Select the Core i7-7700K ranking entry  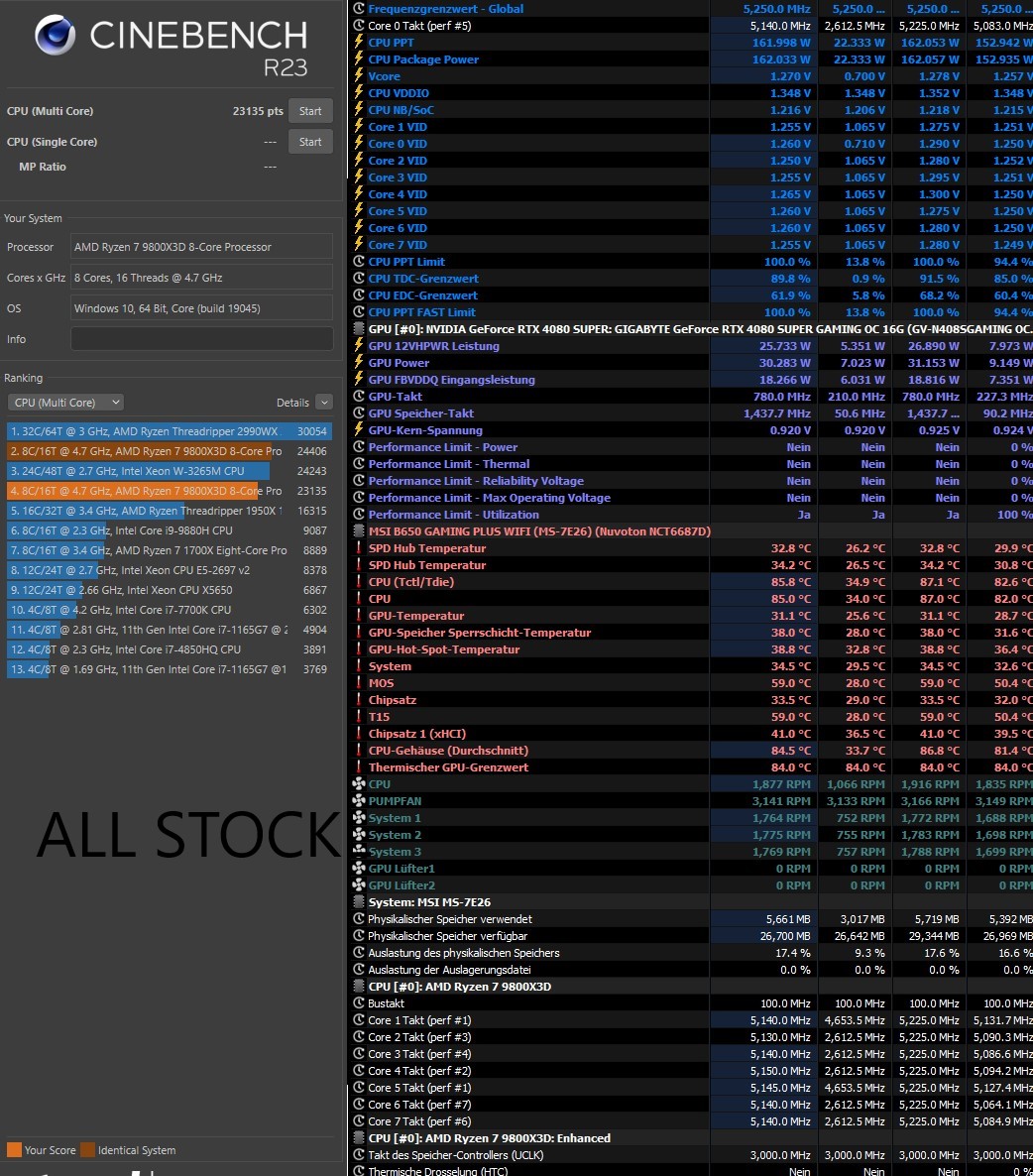pyautogui.click(x=169, y=610)
